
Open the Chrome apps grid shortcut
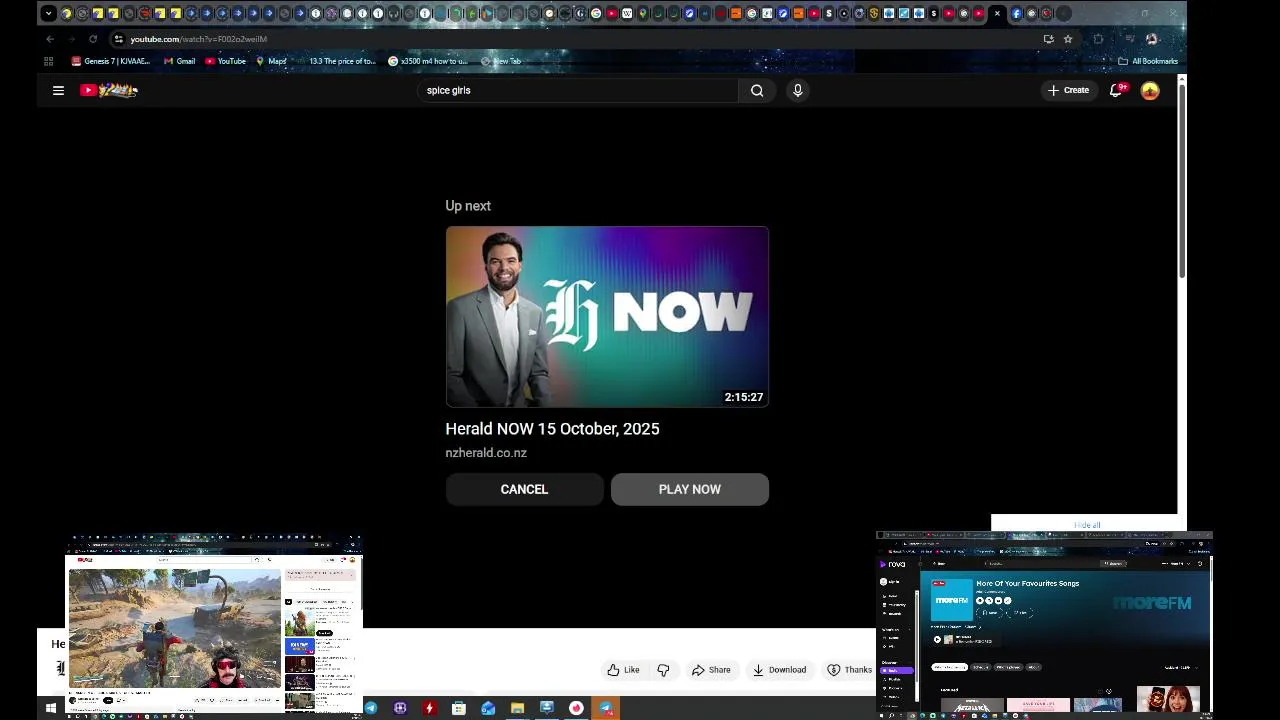48,61
